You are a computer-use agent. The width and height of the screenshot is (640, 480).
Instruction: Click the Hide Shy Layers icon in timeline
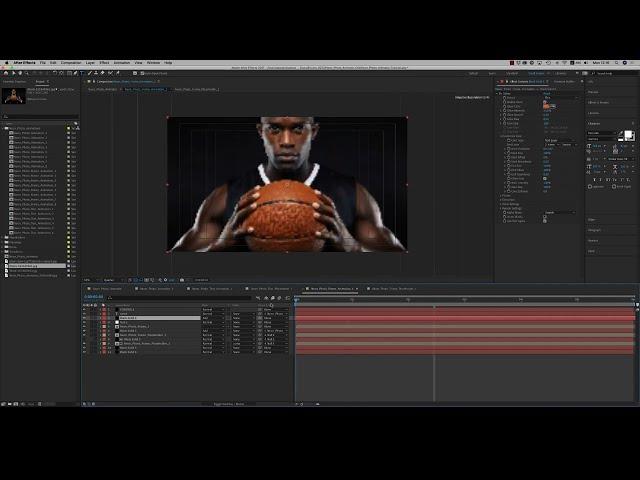pos(266,298)
